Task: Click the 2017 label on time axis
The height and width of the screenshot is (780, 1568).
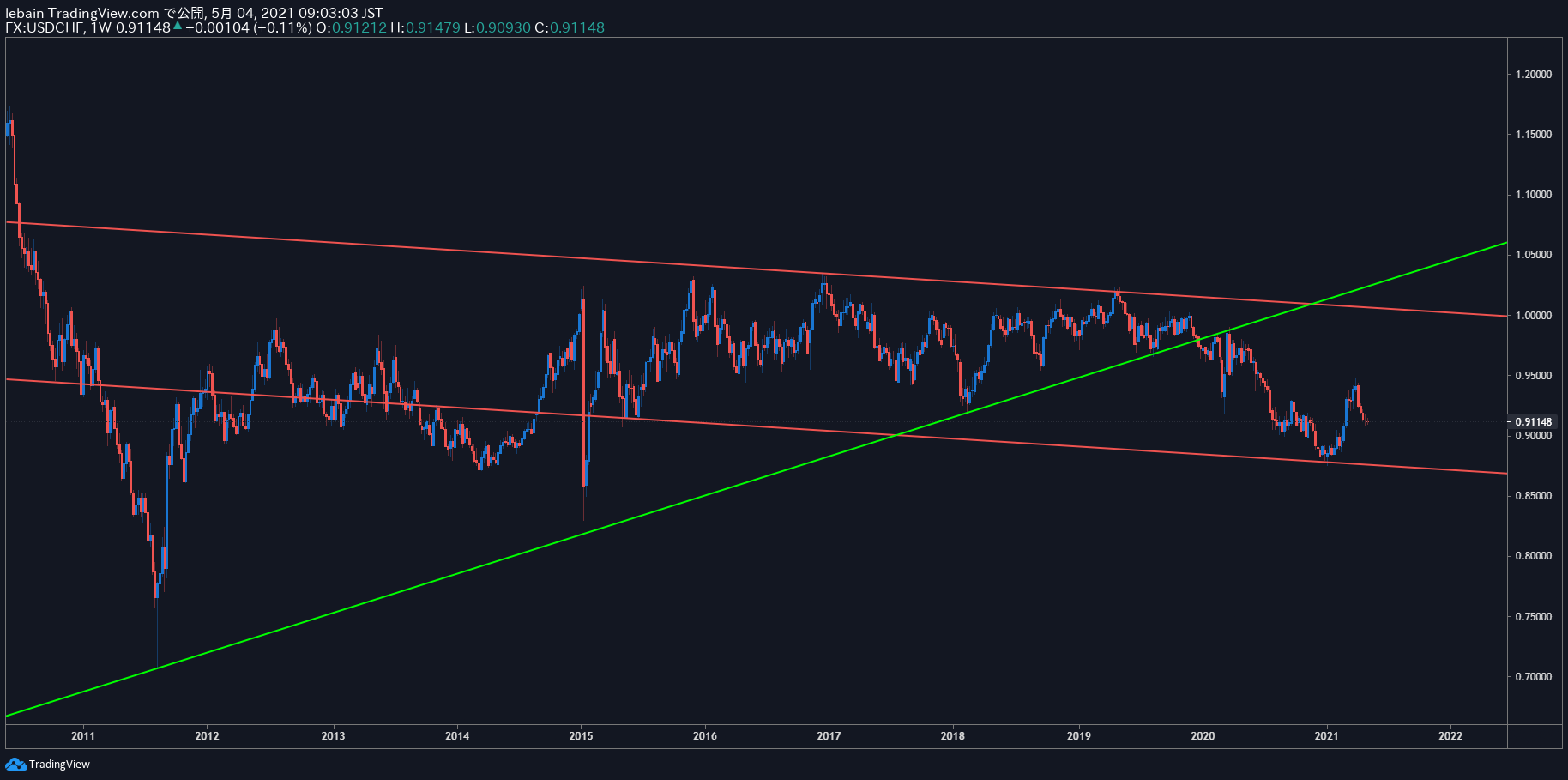Action: pos(829,735)
